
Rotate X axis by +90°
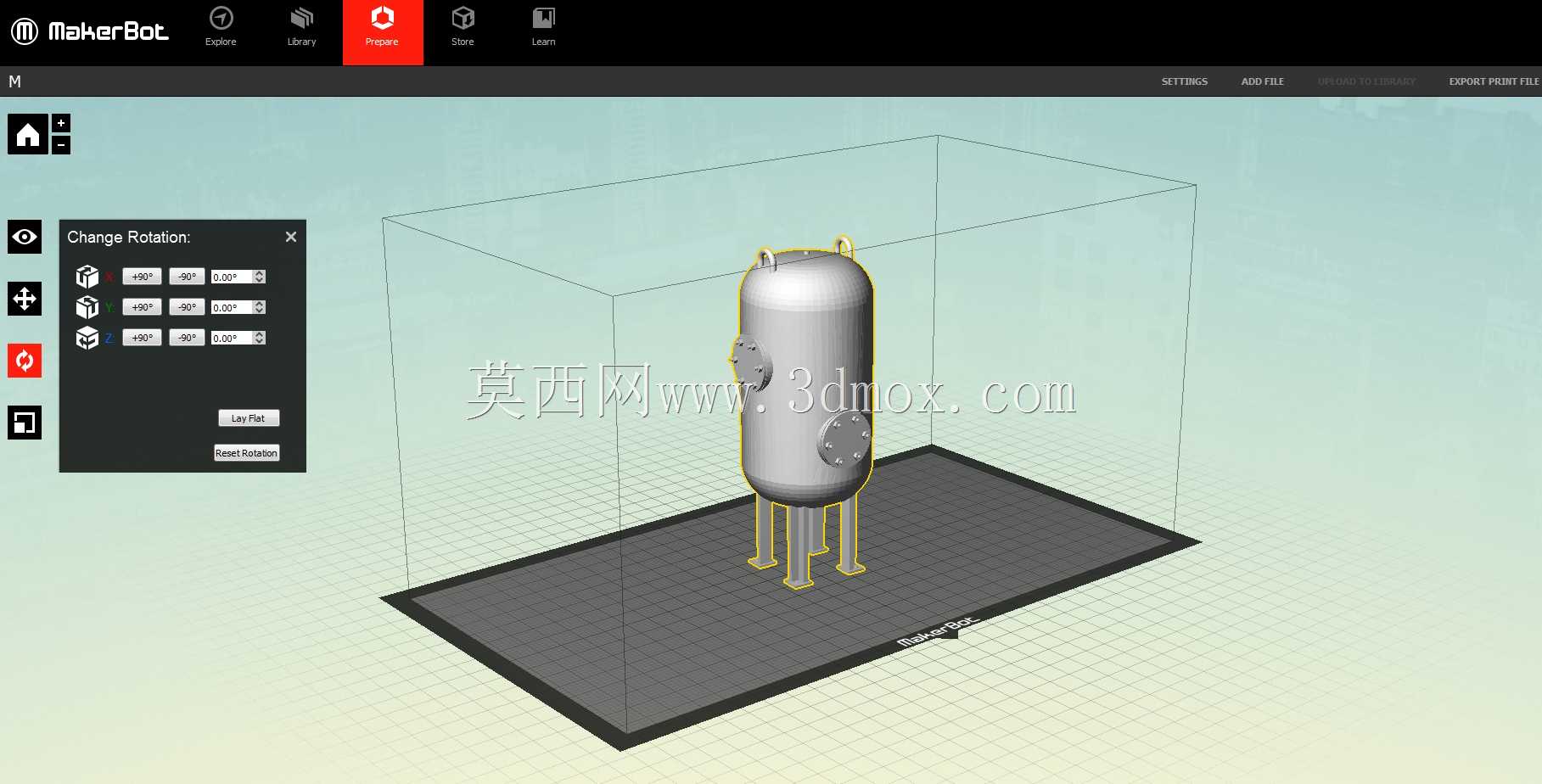(142, 277)
